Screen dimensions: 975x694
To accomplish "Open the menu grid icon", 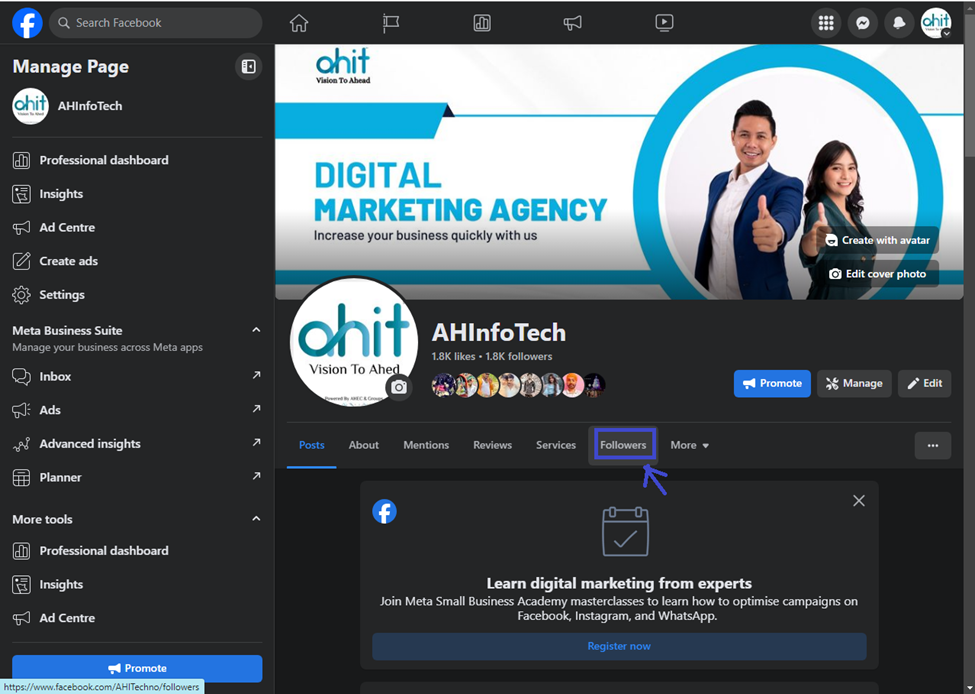I will [826, 23].
